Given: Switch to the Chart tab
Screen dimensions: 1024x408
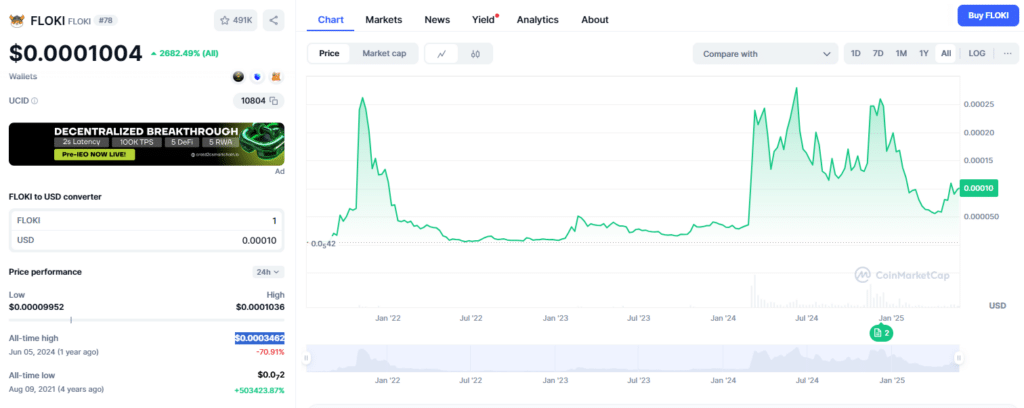Looking at the screenshot, I should tap(330, 20).
